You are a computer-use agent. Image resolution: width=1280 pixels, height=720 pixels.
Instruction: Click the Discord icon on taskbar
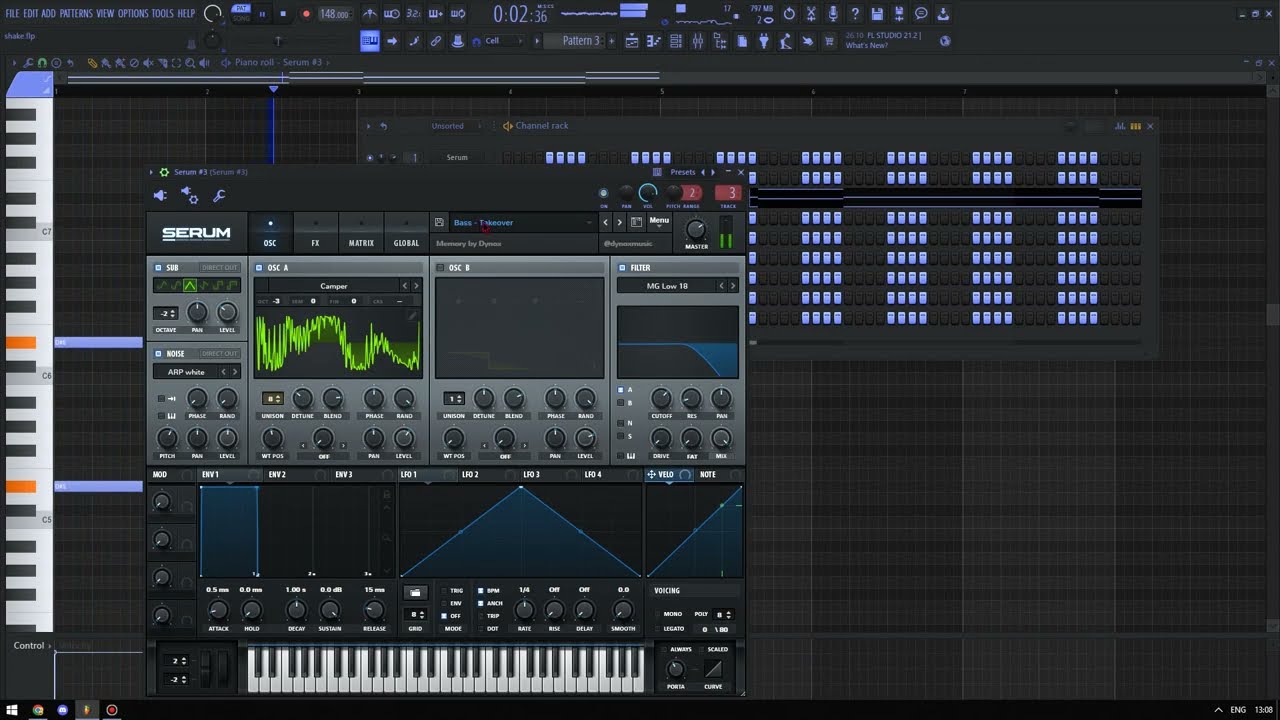tap(62, 710)
